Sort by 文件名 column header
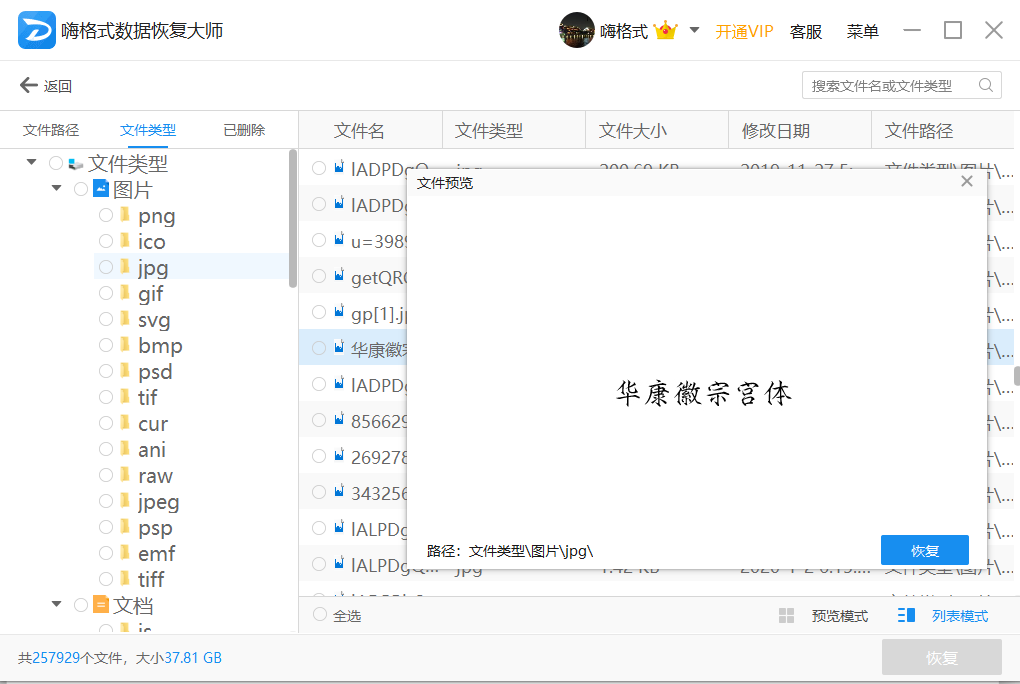Screen dimensions: 1020x684 coord(359,131)
